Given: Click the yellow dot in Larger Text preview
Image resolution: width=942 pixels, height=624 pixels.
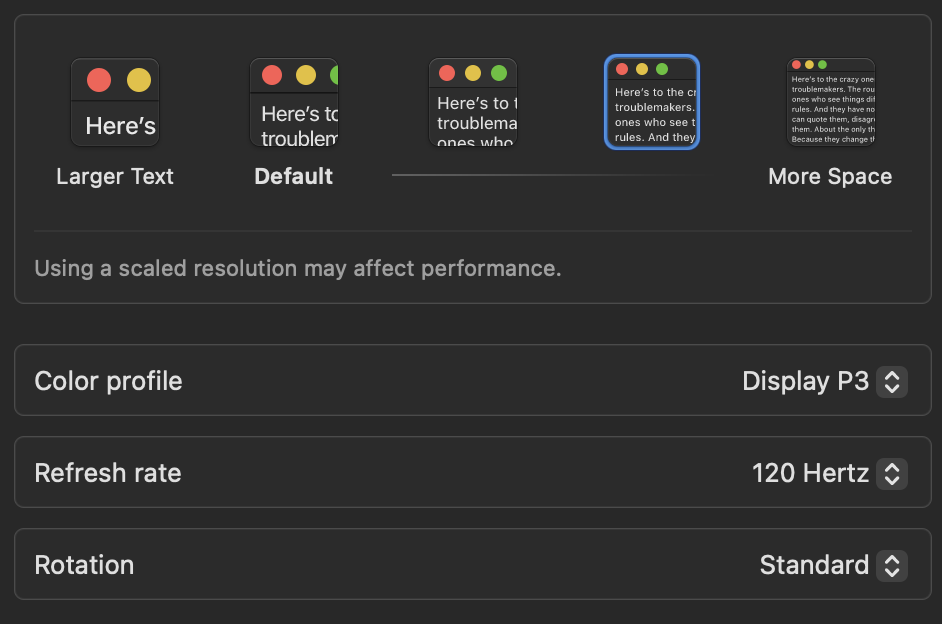Looking at the screenshot, I should coord(139,80).
